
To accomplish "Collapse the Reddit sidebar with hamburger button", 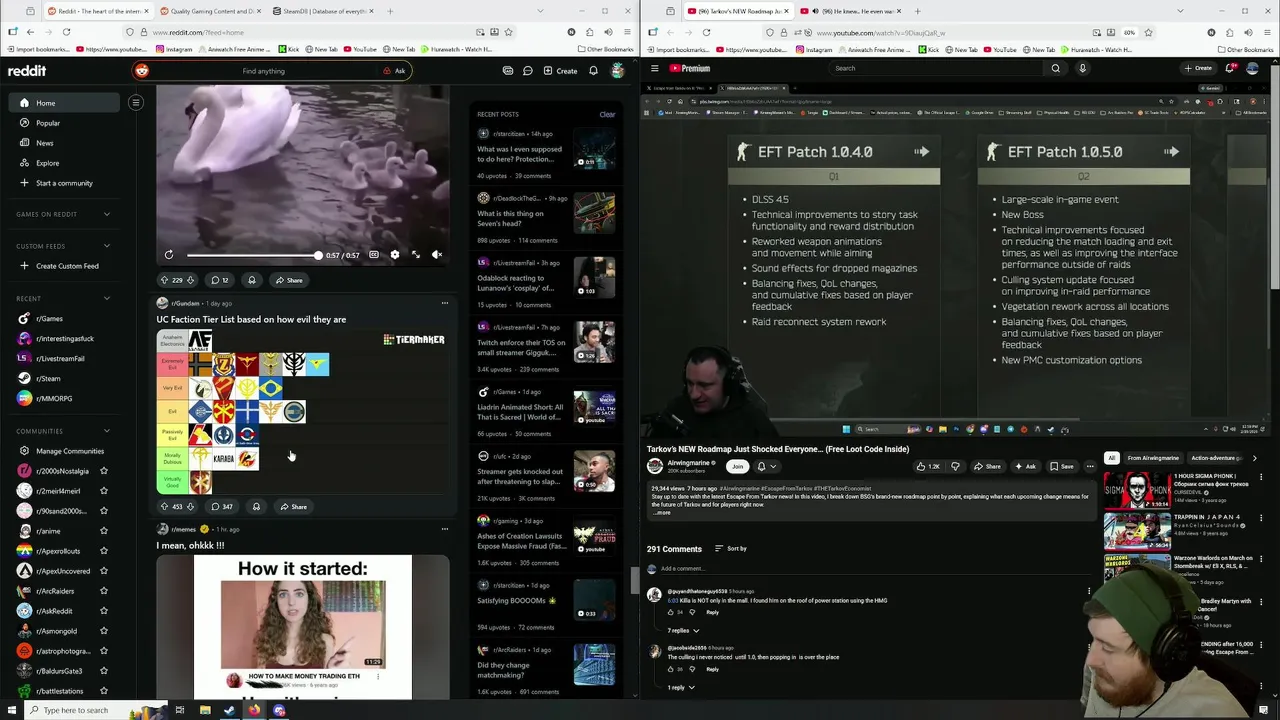I will (136, 102).
